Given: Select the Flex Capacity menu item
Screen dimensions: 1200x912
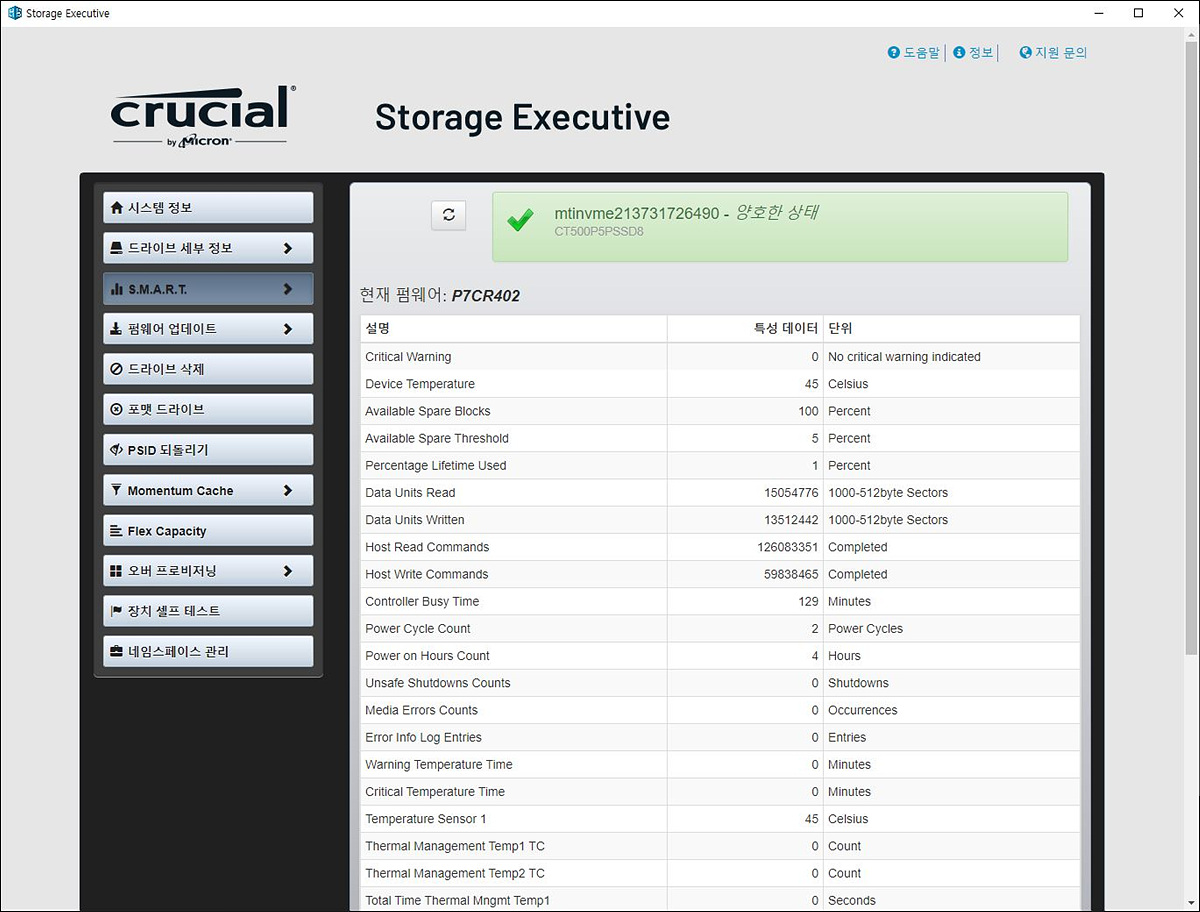Looking at the screenshot, I should click(x=208, y=531).
